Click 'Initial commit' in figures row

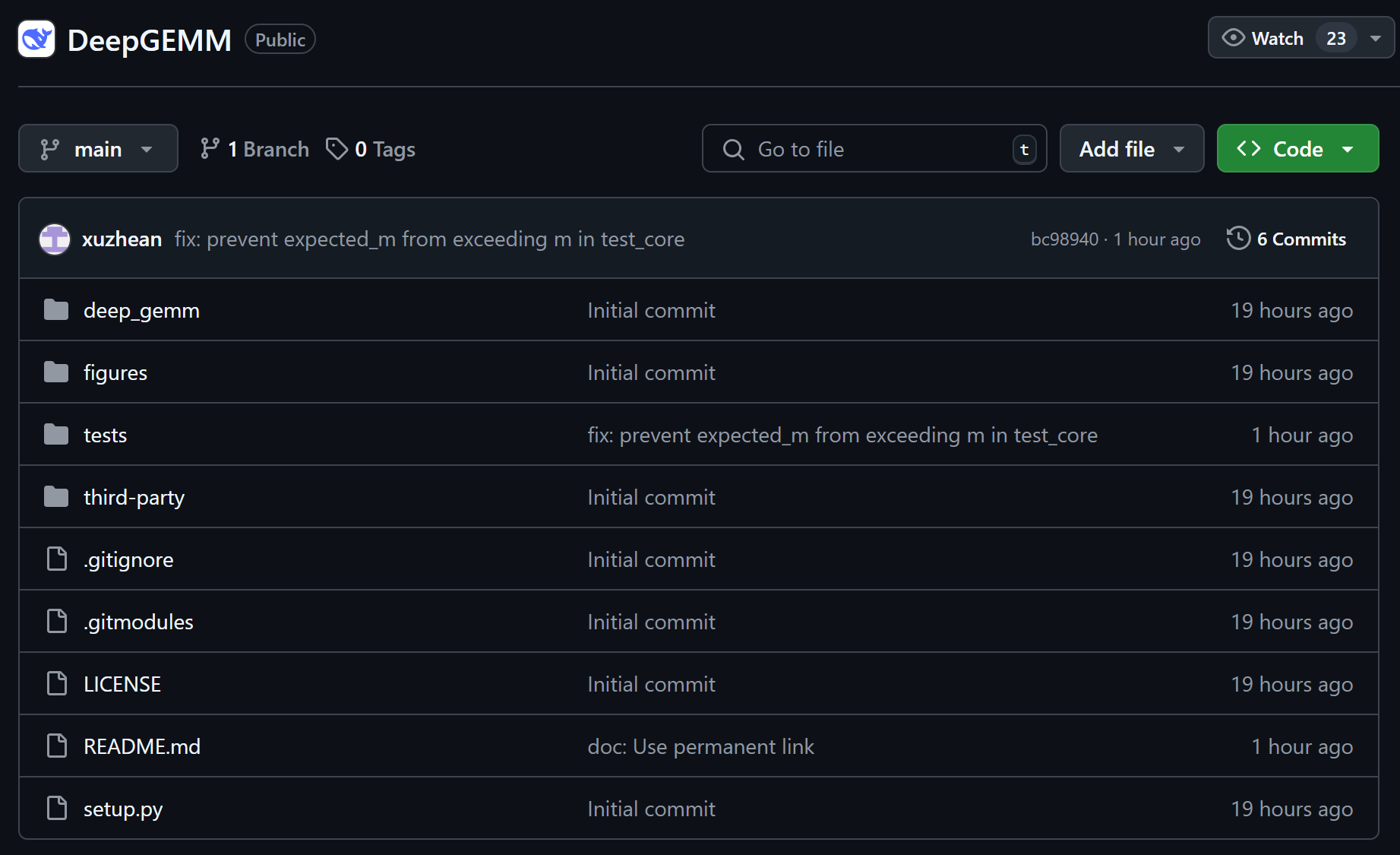pyautogui.click(x=651, y=372)
